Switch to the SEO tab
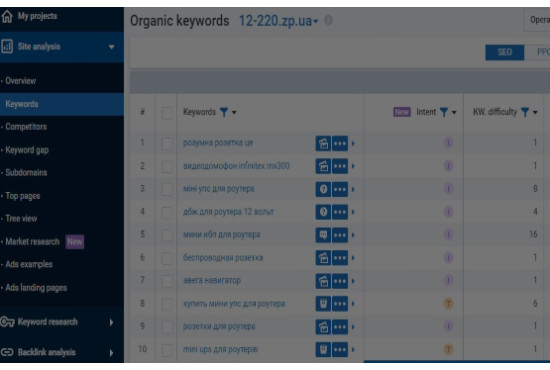Image resolution: width=550 pixels, height=370 pixels. point(504,52)
